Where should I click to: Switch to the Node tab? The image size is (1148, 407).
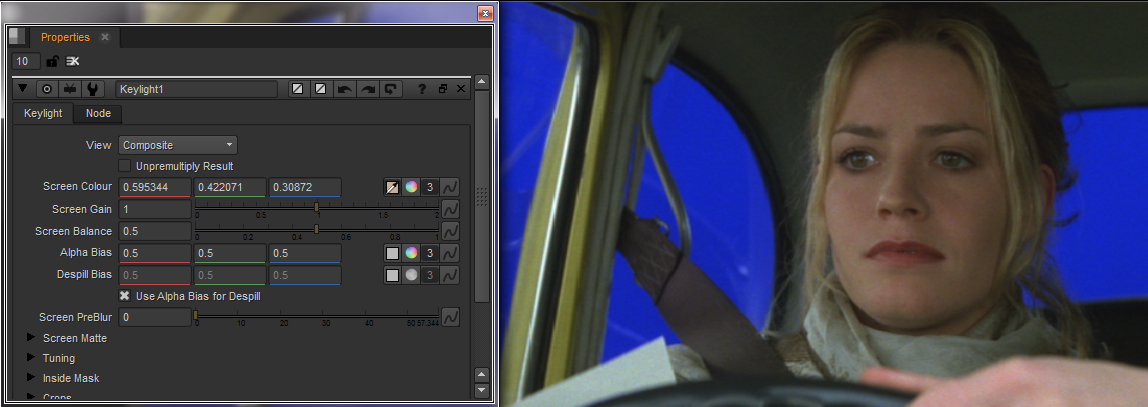coord(98,114)
